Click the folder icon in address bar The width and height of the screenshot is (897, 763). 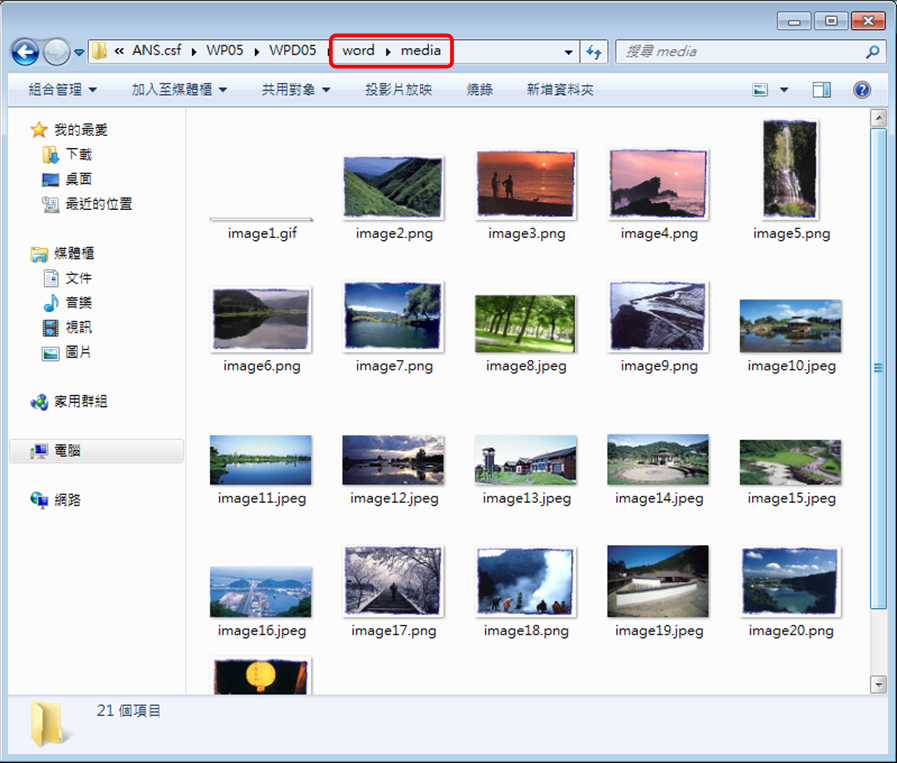(99, 51)
